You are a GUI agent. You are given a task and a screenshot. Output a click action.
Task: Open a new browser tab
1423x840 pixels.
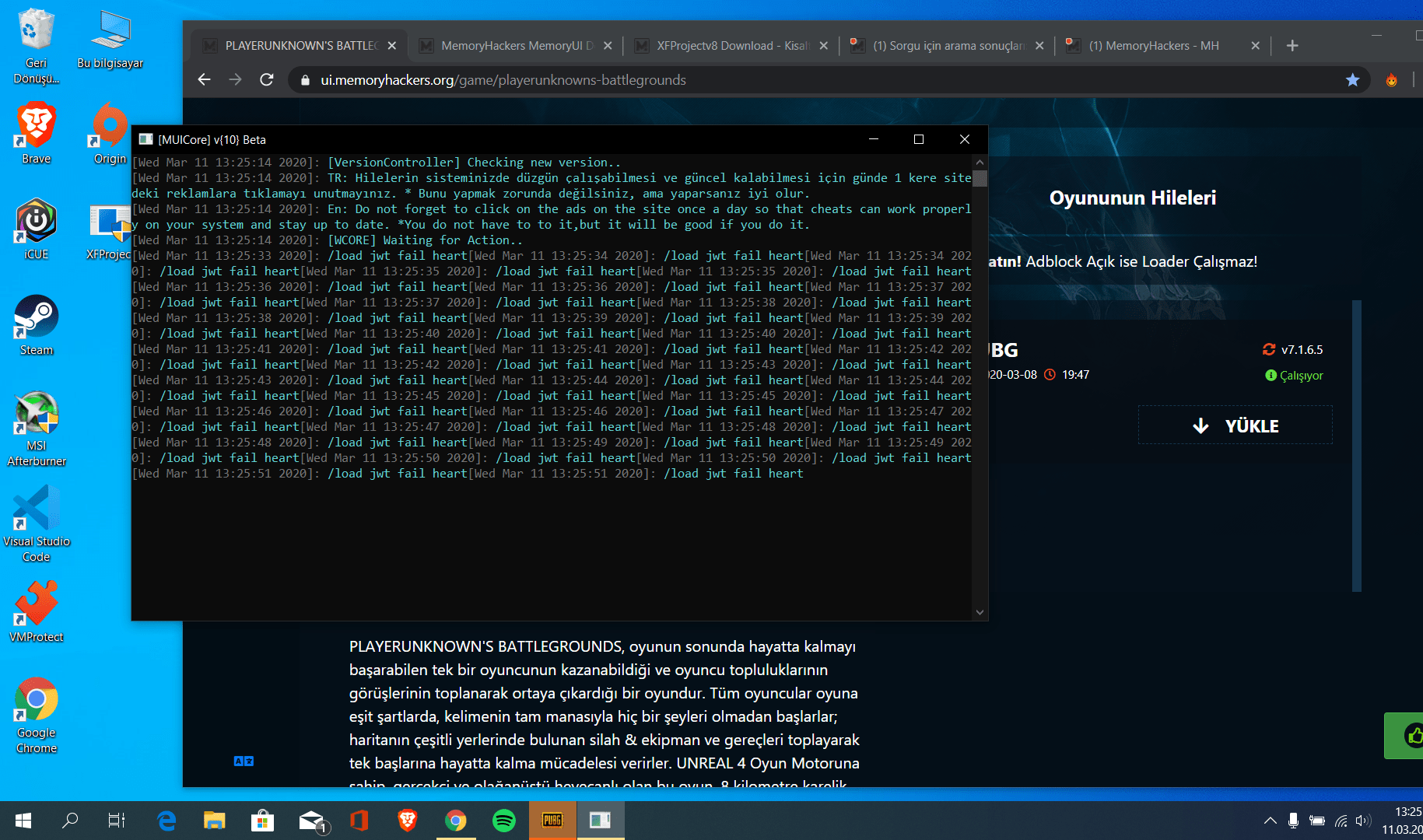1292,46
